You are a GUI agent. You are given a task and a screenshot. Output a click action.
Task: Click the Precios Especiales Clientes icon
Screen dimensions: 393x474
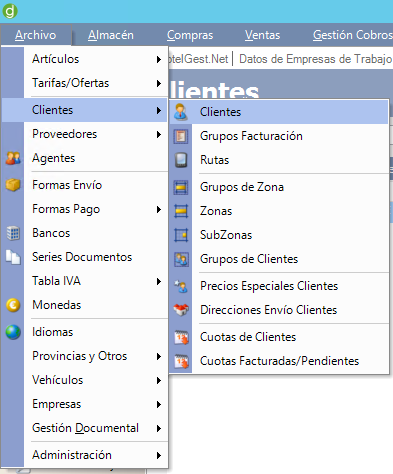[x=181, y=286]
